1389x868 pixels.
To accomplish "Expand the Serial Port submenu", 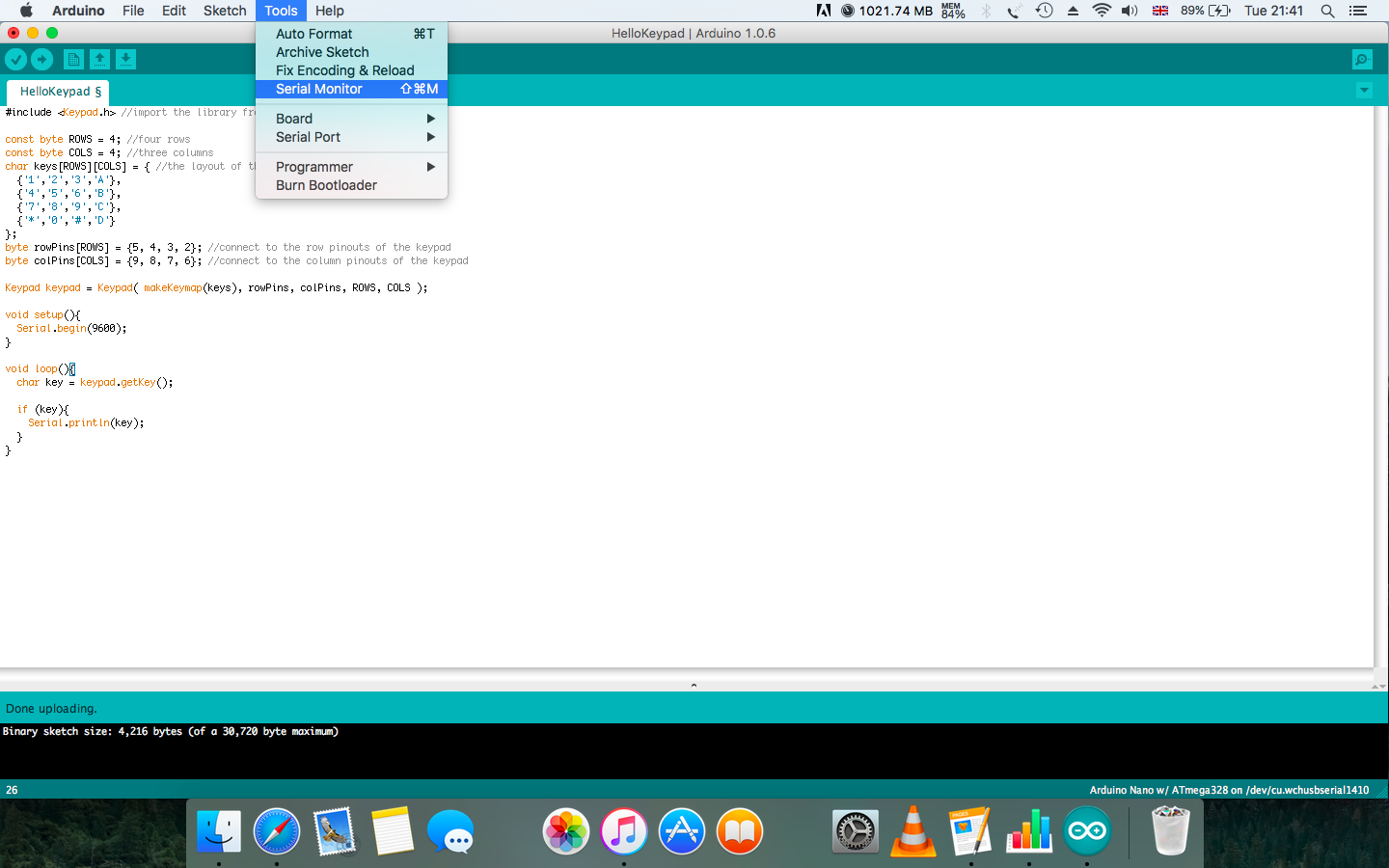I will click(x=351, y=137).
